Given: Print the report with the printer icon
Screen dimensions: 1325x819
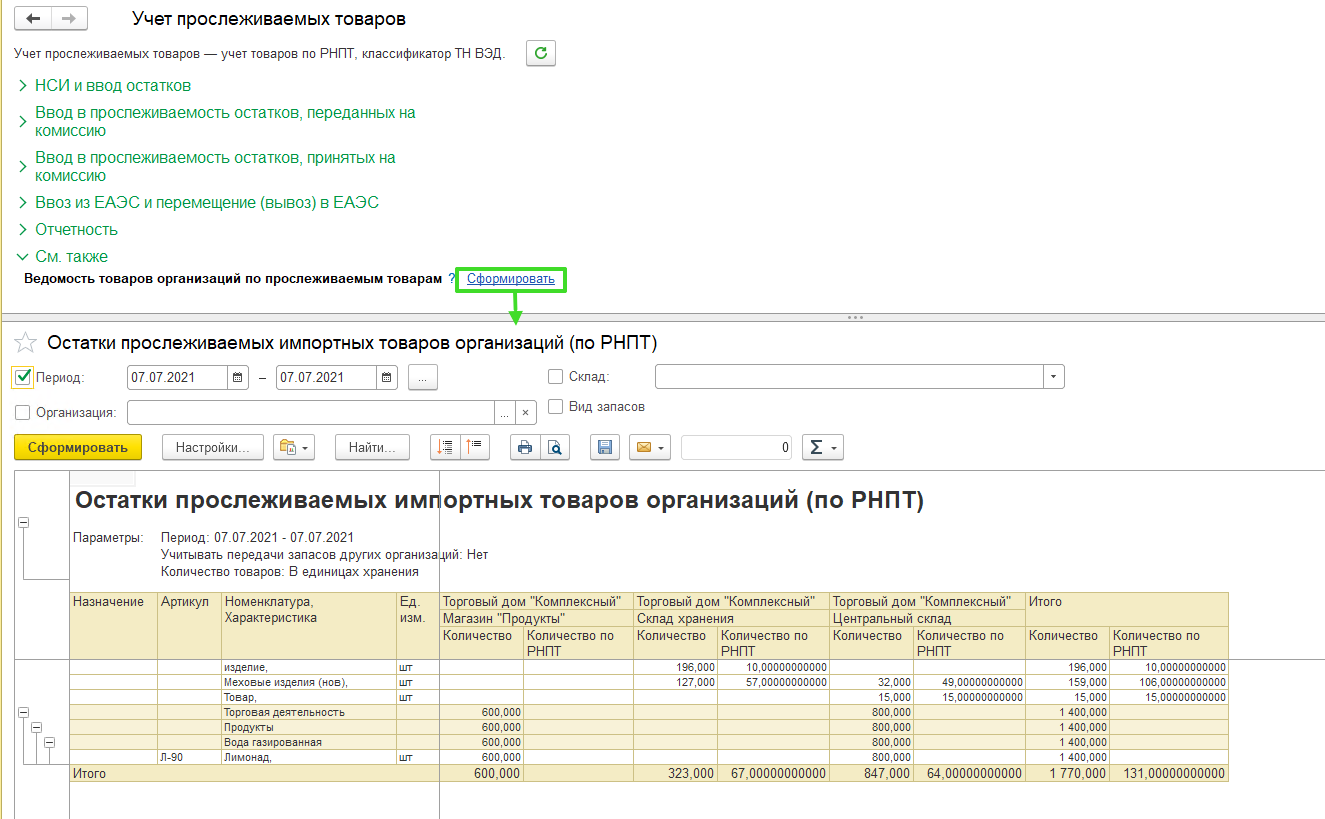Looking at the screenshot, I should 525,447.
